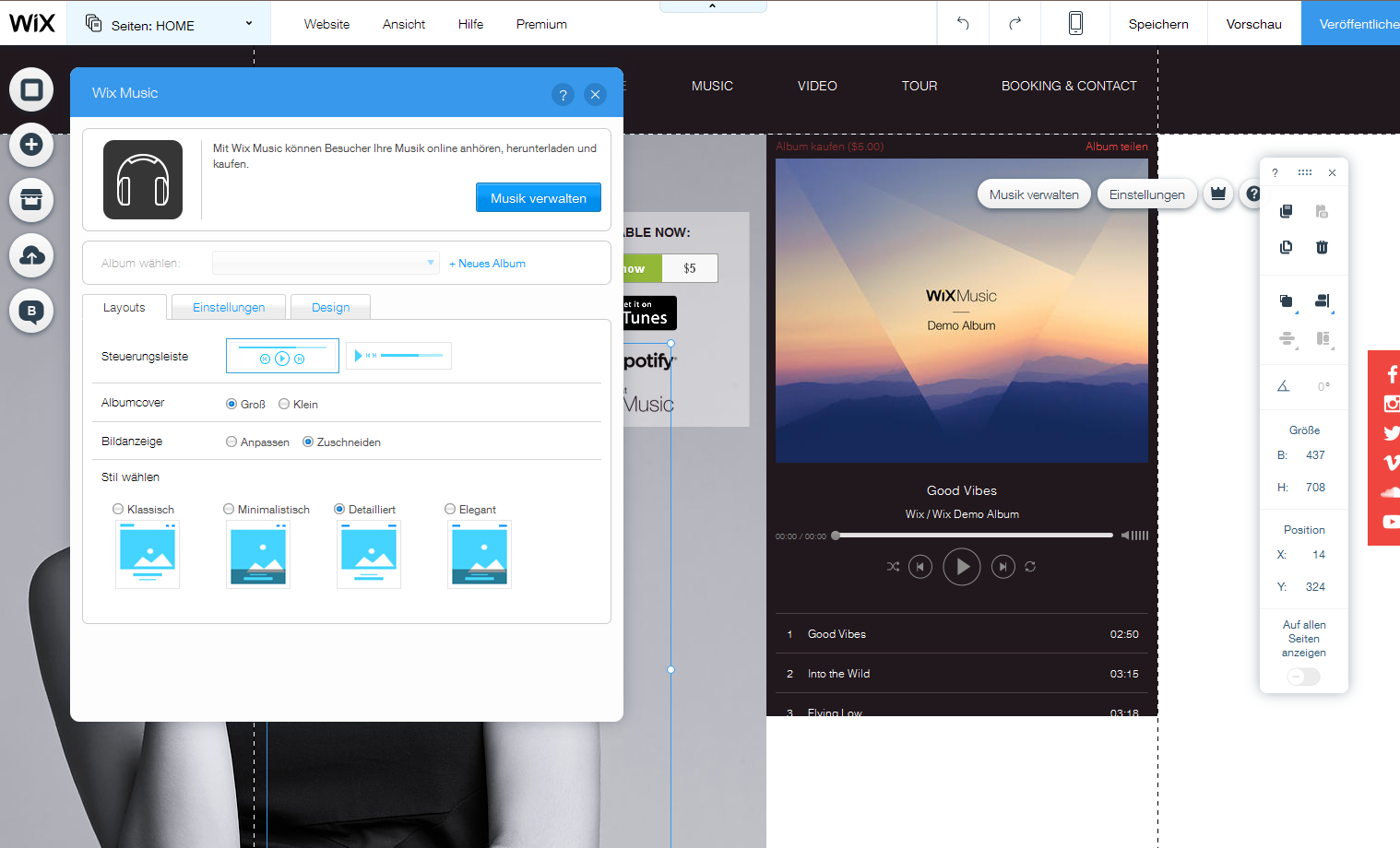1400x848 pixels.
Task: Open the Vorschau preview
Action: tap(1253, 23)
